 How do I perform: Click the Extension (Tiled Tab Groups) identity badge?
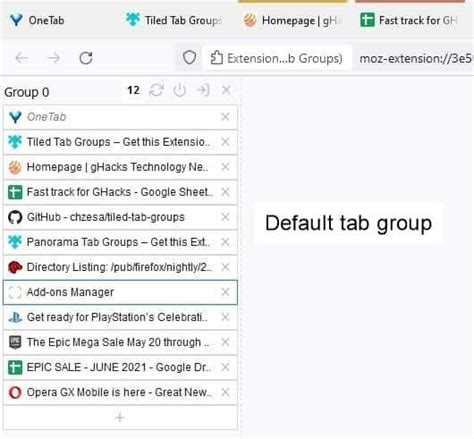pyautogui.click(x=277, y=58)
